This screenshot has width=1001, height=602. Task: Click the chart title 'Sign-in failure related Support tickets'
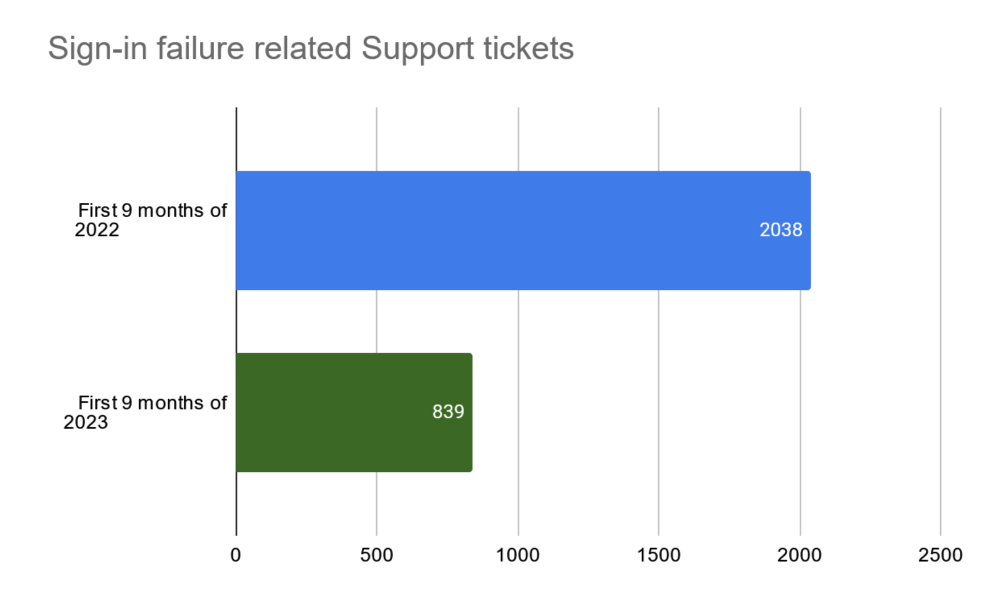click(x=311, y=49)
